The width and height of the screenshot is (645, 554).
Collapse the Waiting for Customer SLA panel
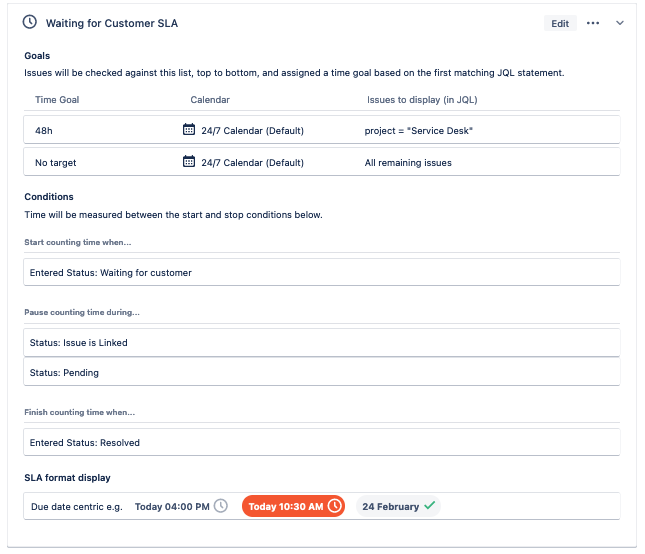click(619, 23)
